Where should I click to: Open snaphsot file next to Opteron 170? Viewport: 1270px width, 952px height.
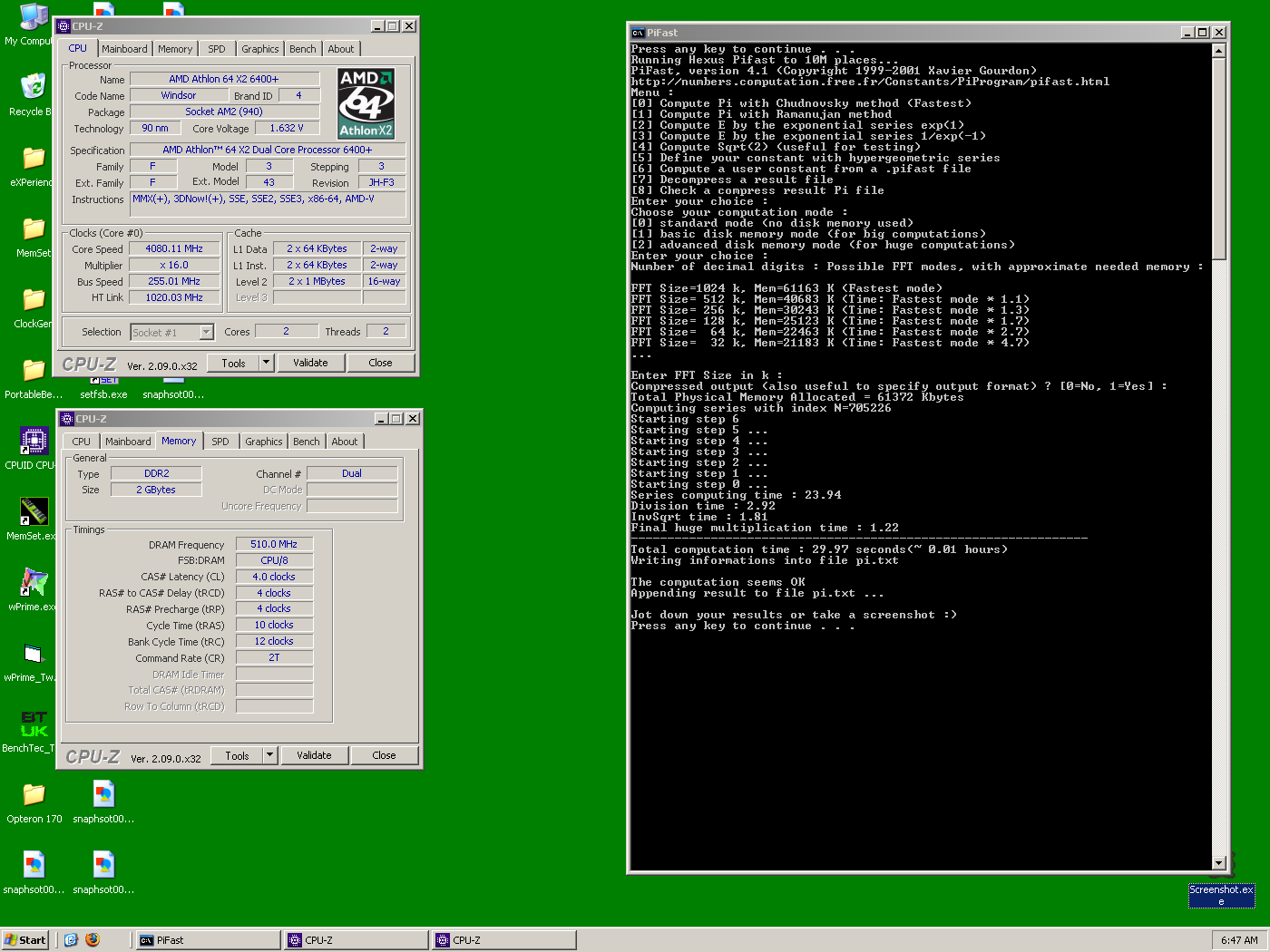(x=103, y=795)
